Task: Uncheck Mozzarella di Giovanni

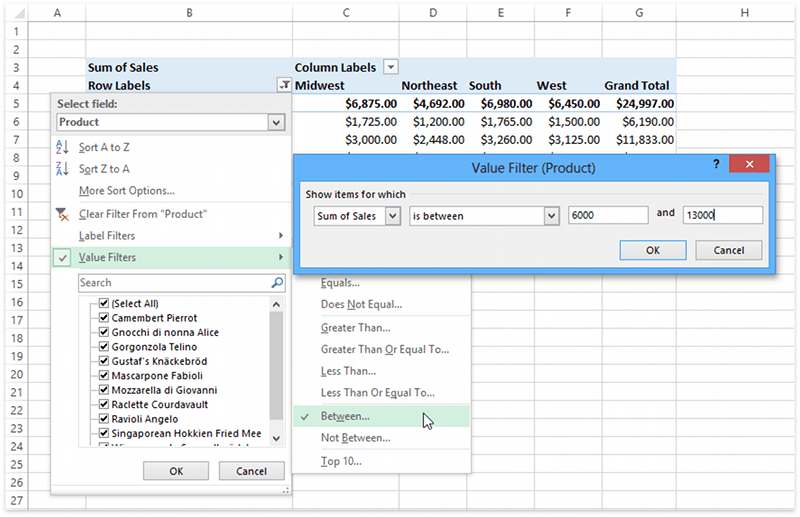Action: 104,390
